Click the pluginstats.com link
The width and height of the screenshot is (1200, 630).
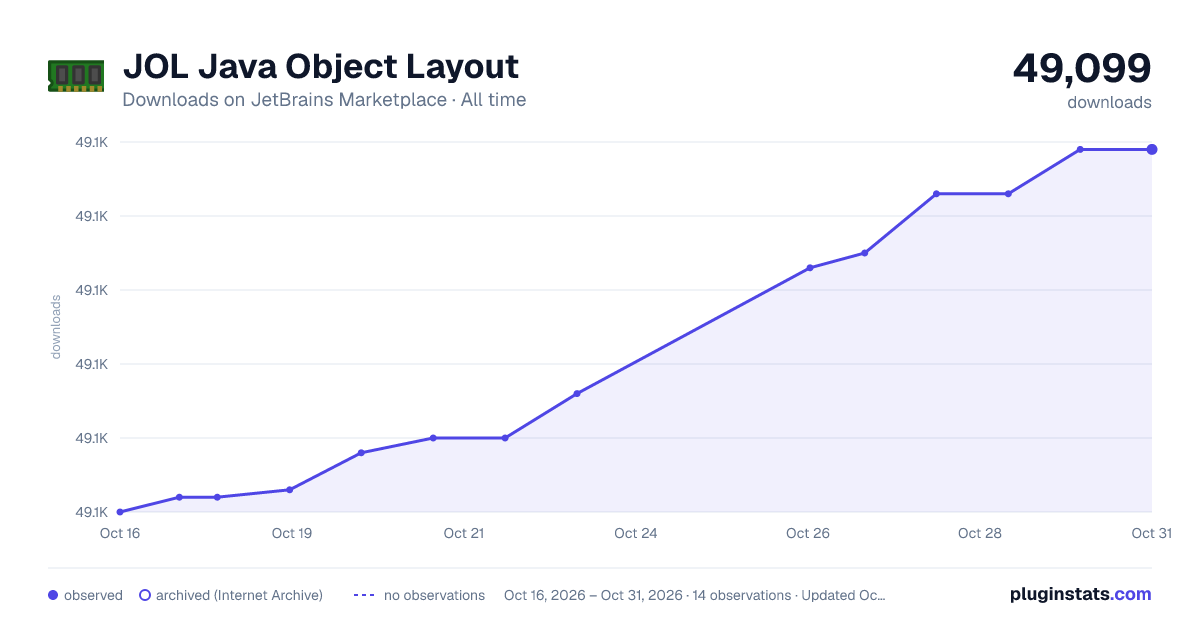click(x=1080, y=594)
